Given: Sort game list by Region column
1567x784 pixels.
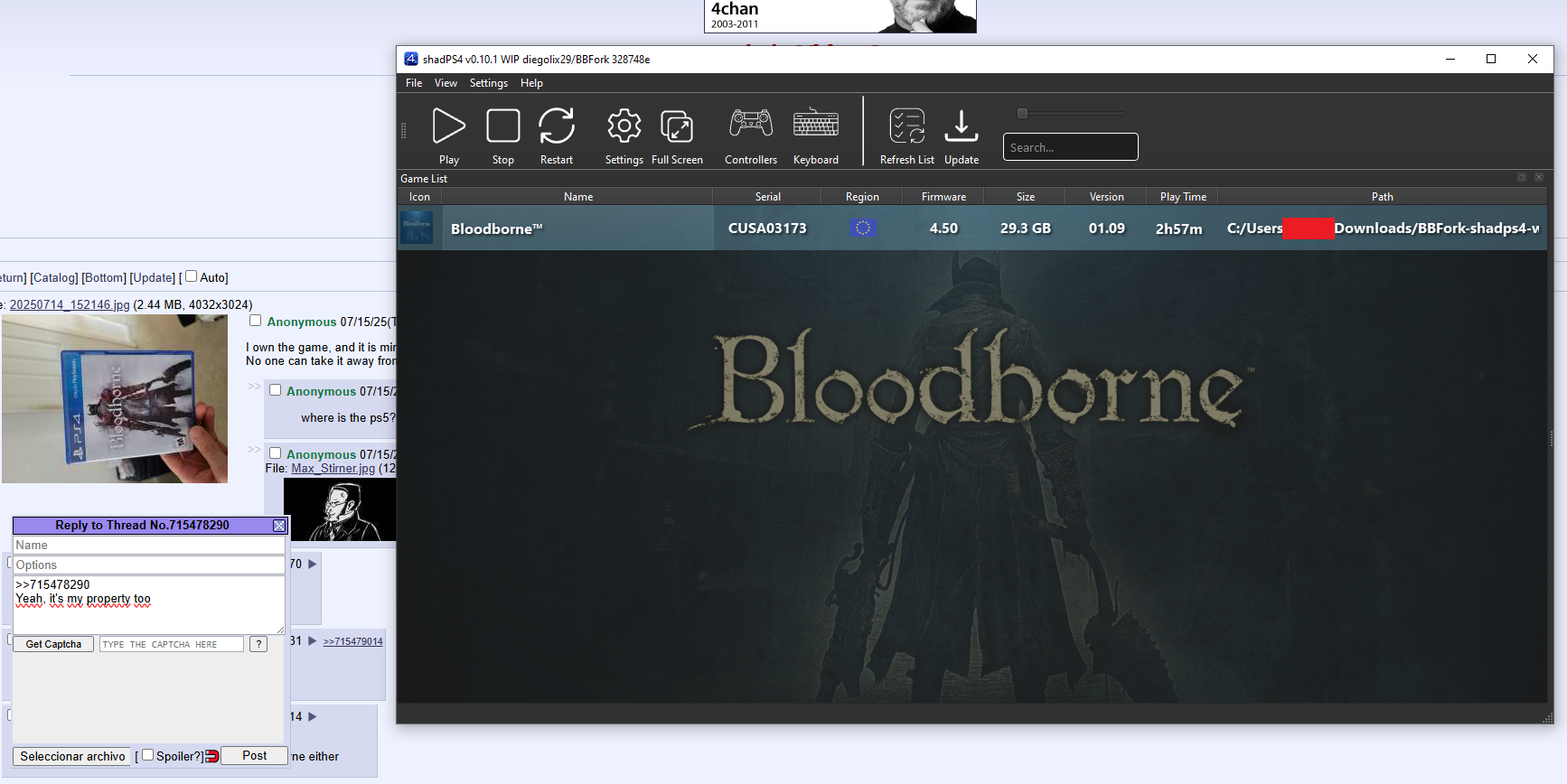Looking at the screenshot, I should [x=862, y=197].
